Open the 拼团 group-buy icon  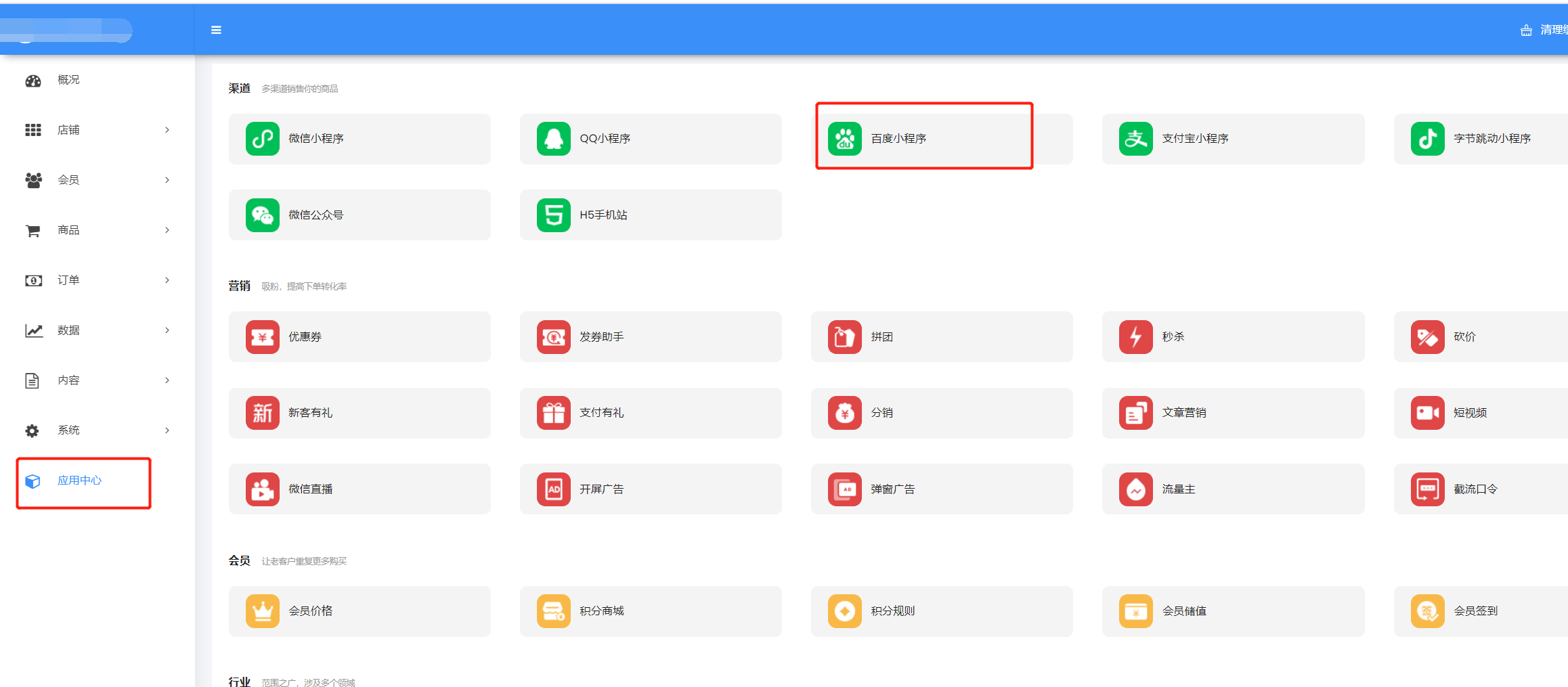(x=845, y=337)
